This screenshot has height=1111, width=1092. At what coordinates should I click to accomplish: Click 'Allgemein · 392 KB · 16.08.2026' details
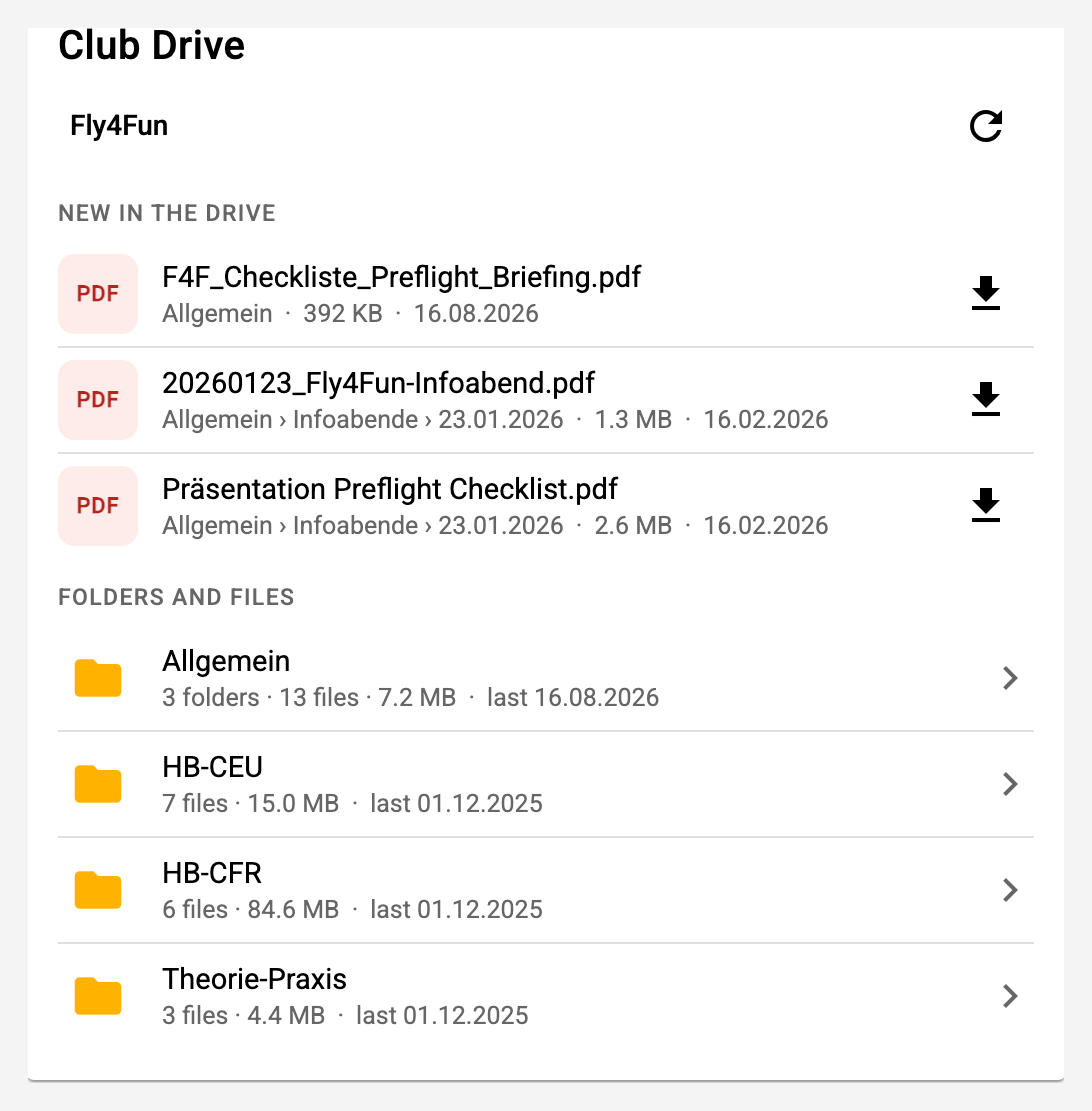click(x=350, y=313)
